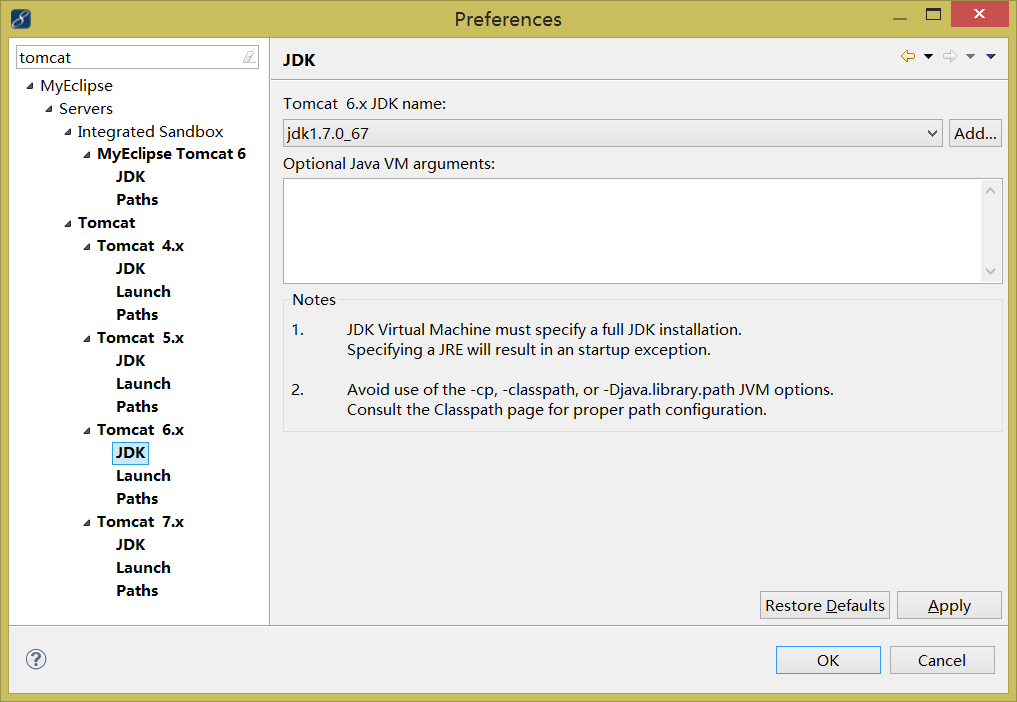This screenshot has width=1017, height=702.
Task: Open the preferences view menu arrow
Action: point(990,56)
